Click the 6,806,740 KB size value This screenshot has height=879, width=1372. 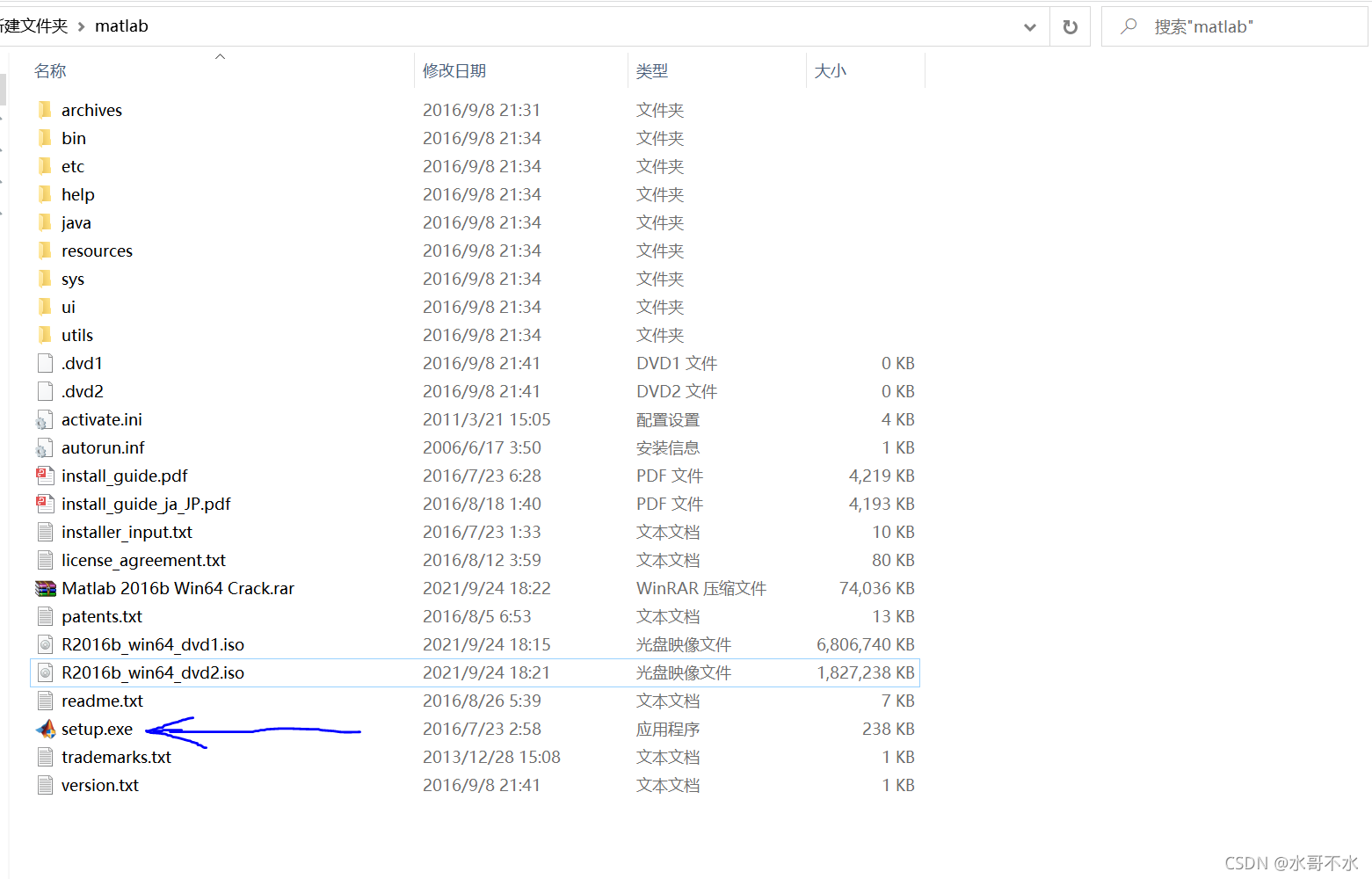(x=866, y=644)
